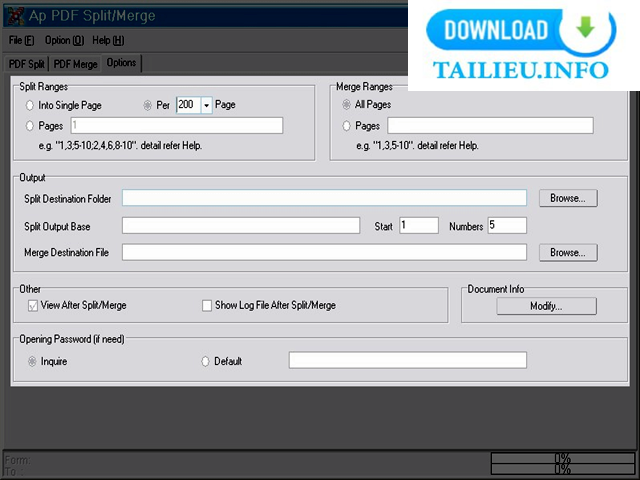Image resolution: width=640 pixels, height=480 pixels.
Task: Open the Option menu
Action: 63,41
